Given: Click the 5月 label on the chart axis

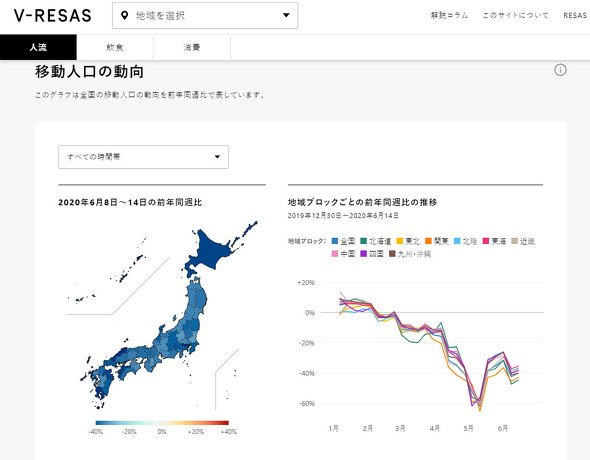Looking at the screenshot, I should [x=468, y=428].
